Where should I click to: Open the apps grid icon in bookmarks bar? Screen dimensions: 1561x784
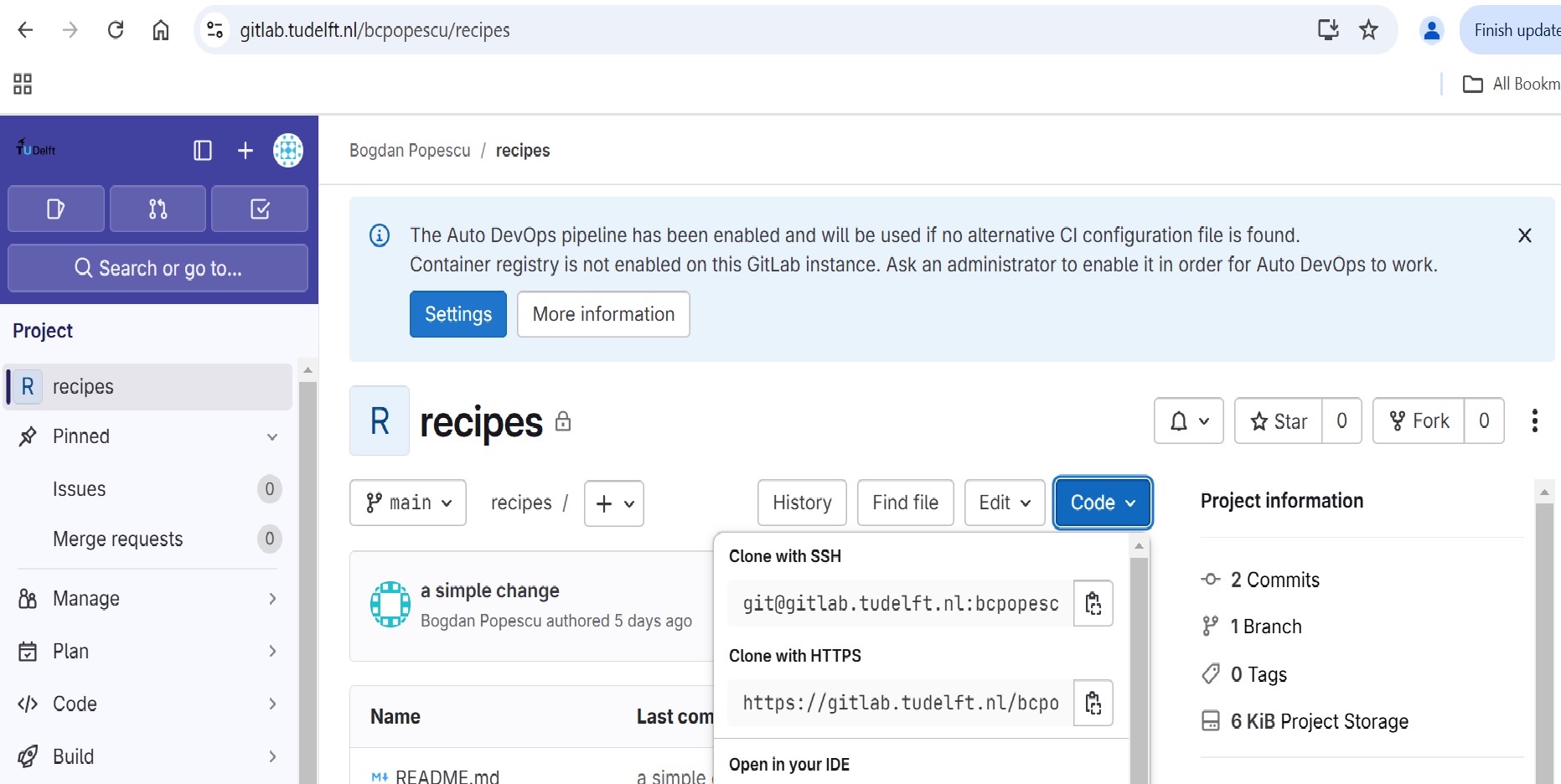tap(23, 84)
